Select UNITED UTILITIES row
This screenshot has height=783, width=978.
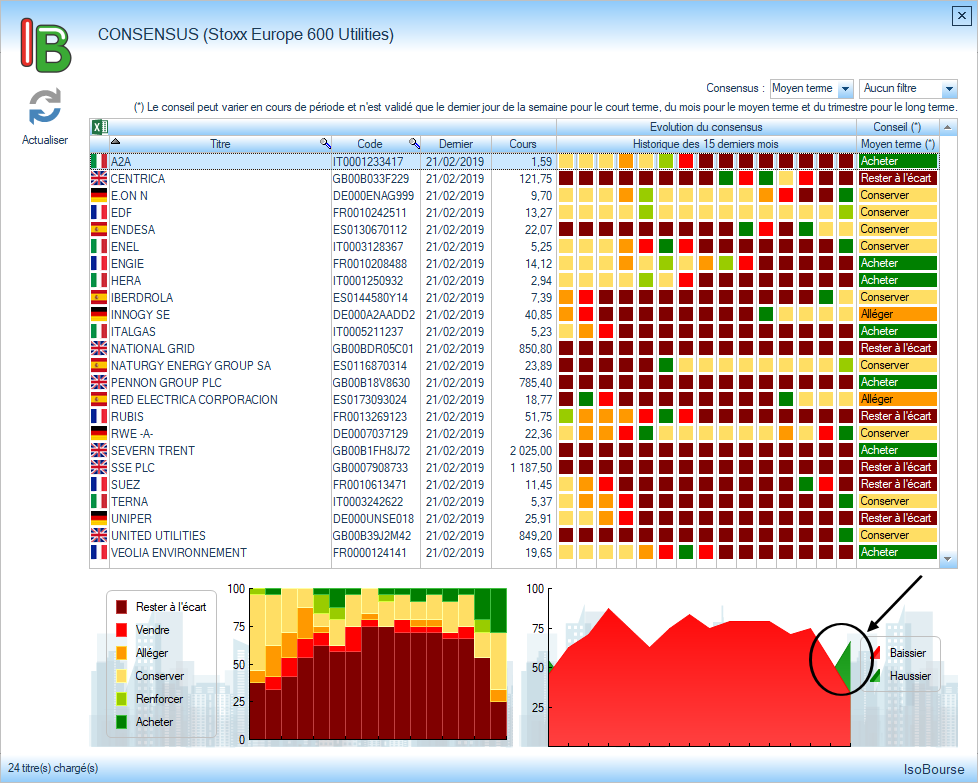click(x=514, y=536)
